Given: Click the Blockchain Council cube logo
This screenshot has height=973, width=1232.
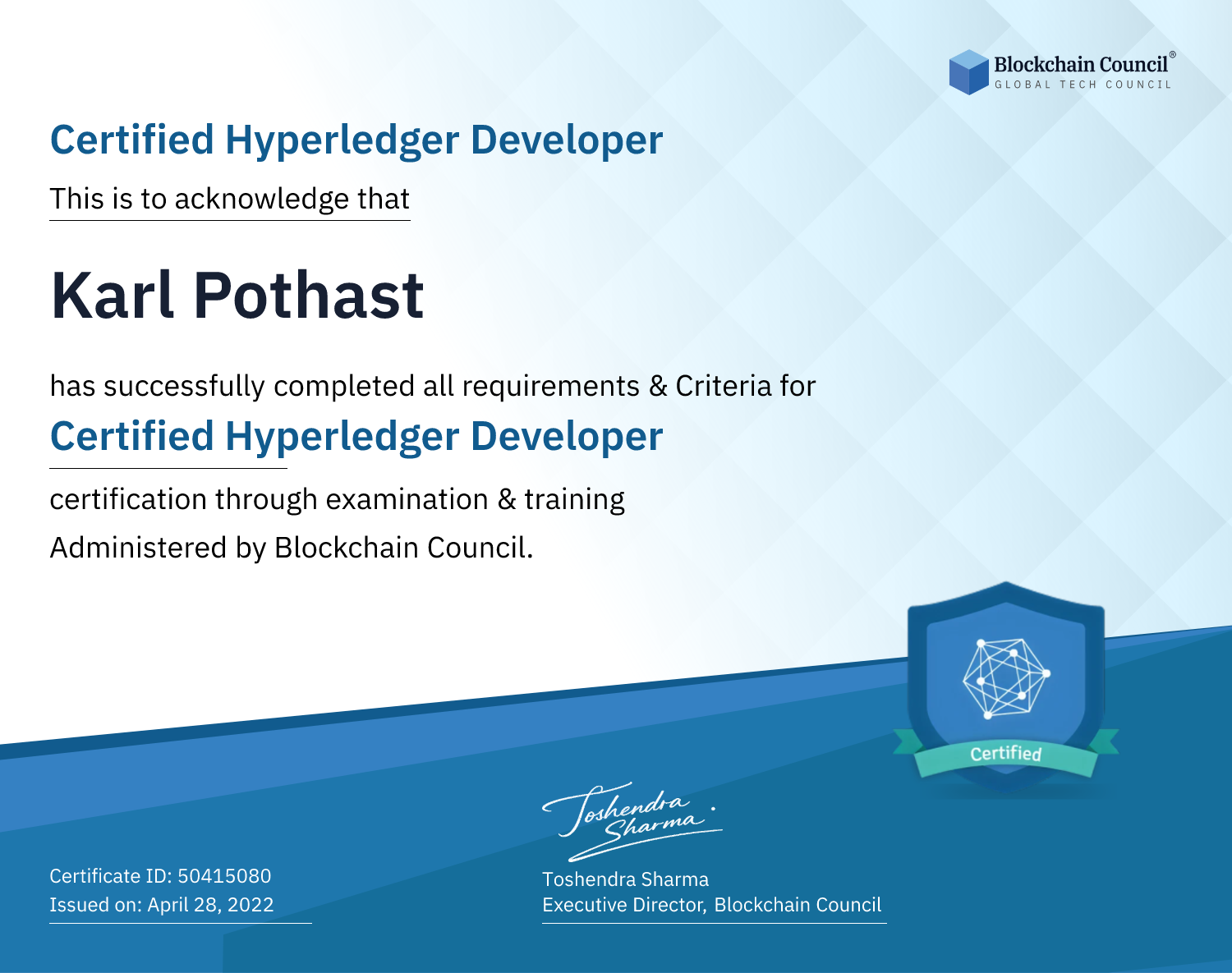Looking at the screenshot, I should (x=969, y=72).
